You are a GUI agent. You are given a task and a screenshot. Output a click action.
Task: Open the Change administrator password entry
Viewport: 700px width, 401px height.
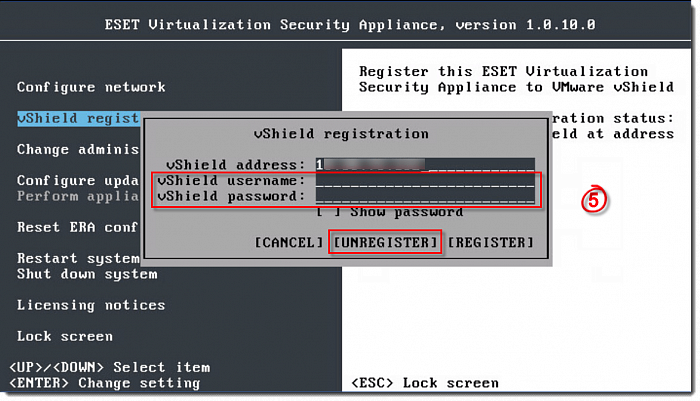point(78,149)
